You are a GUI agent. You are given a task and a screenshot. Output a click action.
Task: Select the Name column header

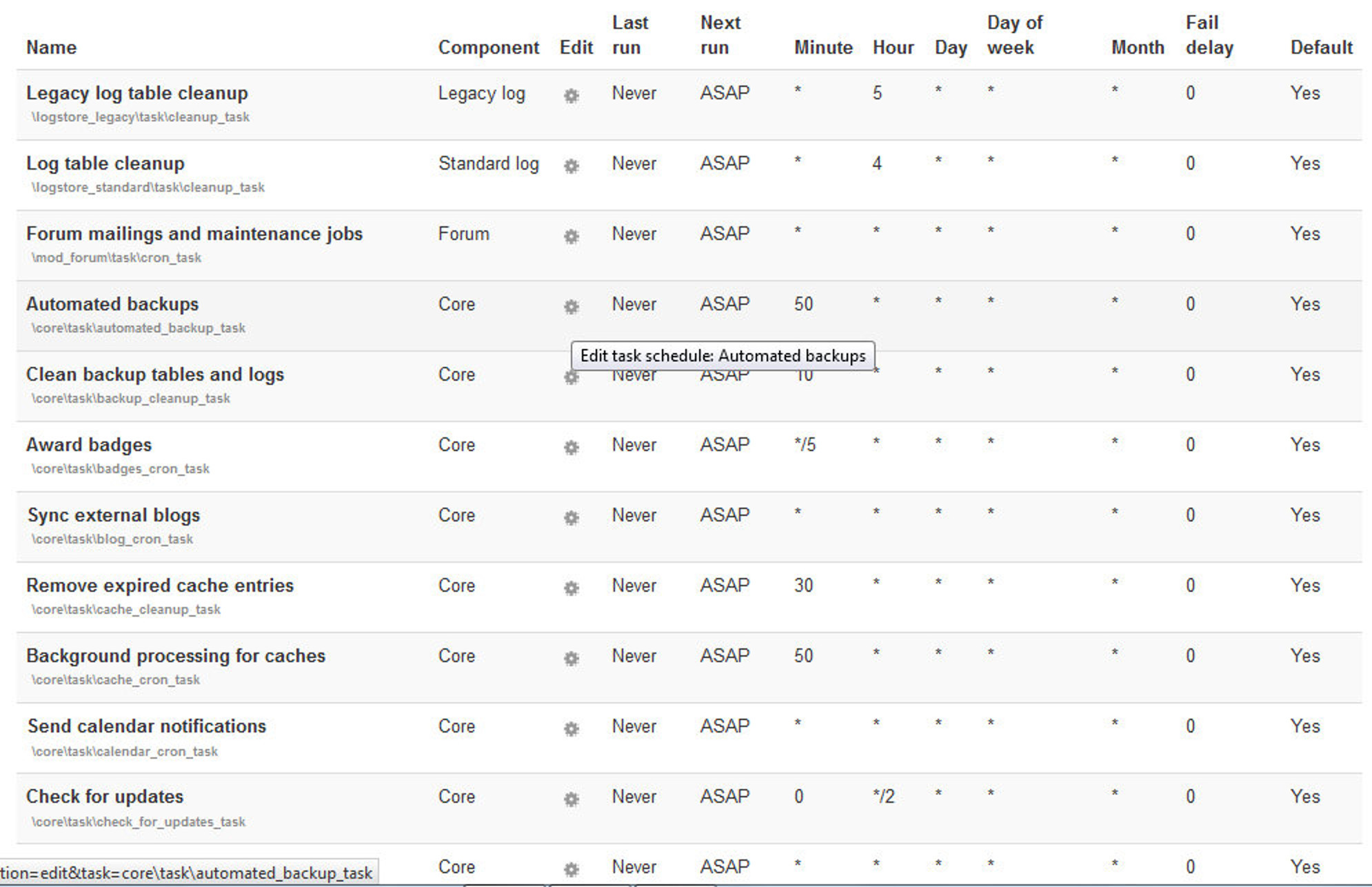click(50, 47)
